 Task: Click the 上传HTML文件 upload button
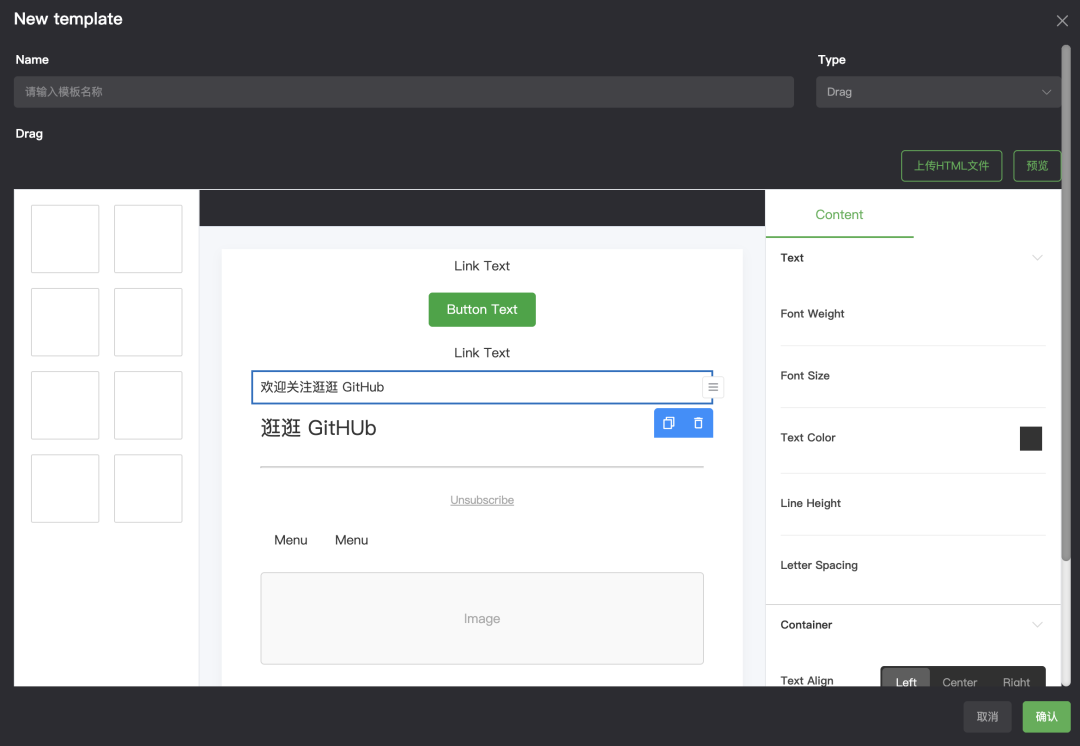(951, 165)
